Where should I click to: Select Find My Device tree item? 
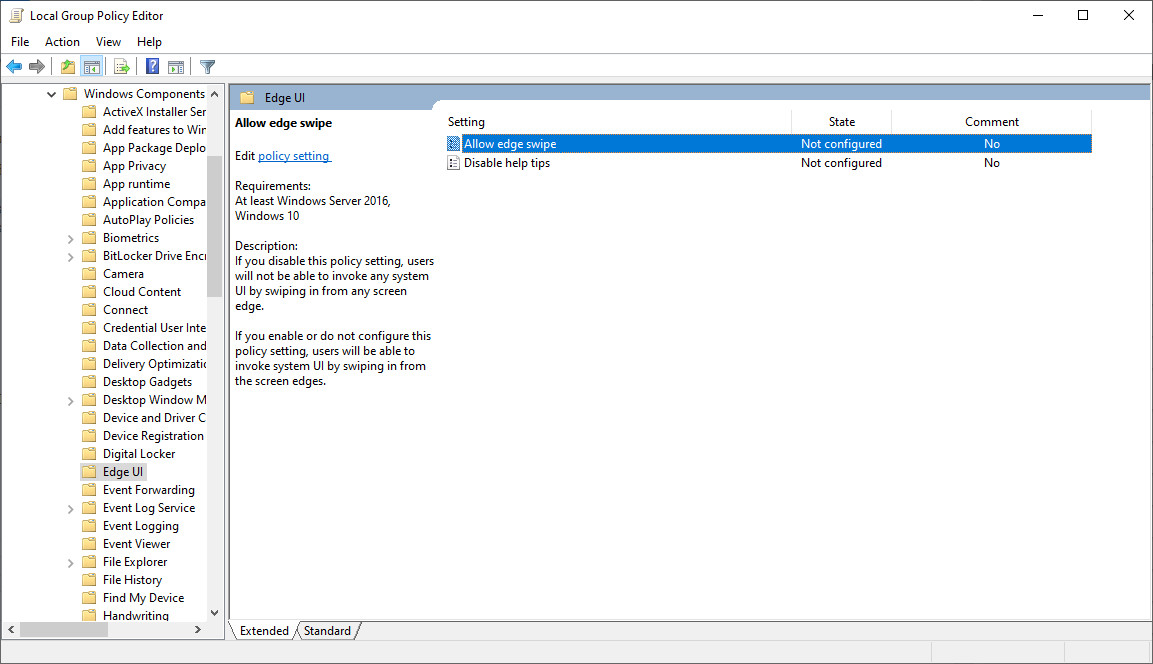(143, 598)
